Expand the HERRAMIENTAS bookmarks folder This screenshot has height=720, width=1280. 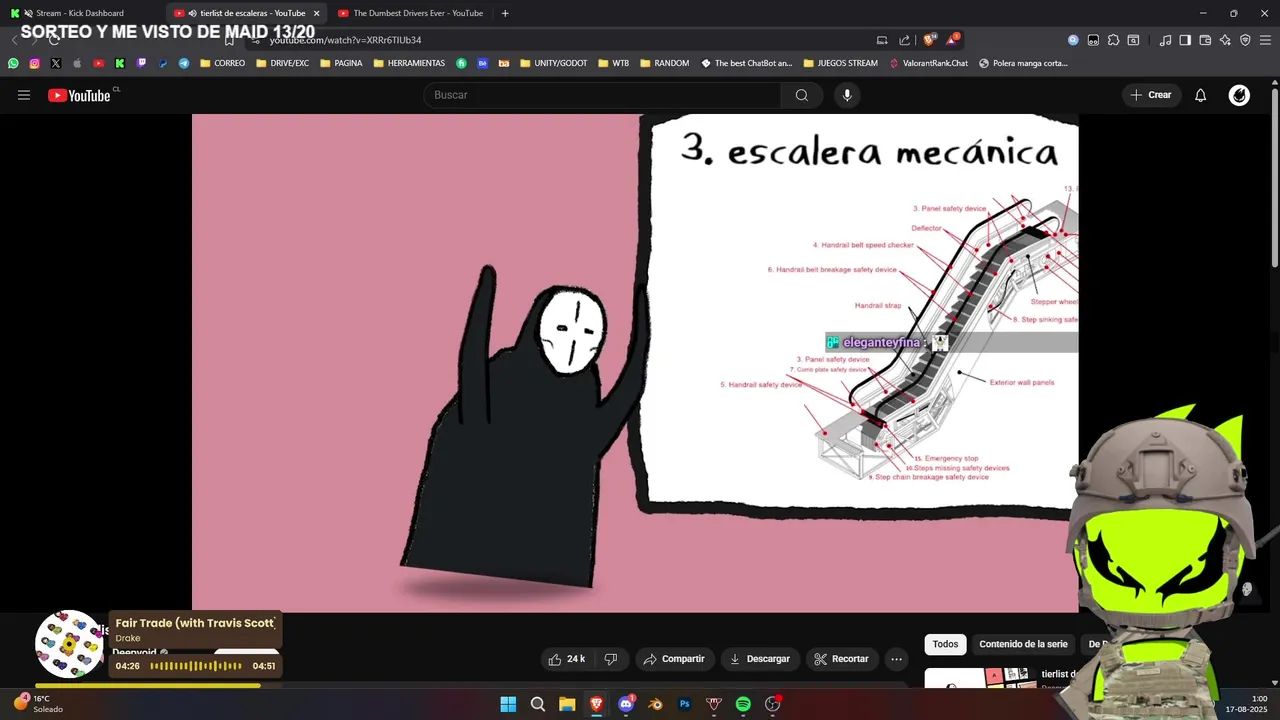(x=409, y=63)
